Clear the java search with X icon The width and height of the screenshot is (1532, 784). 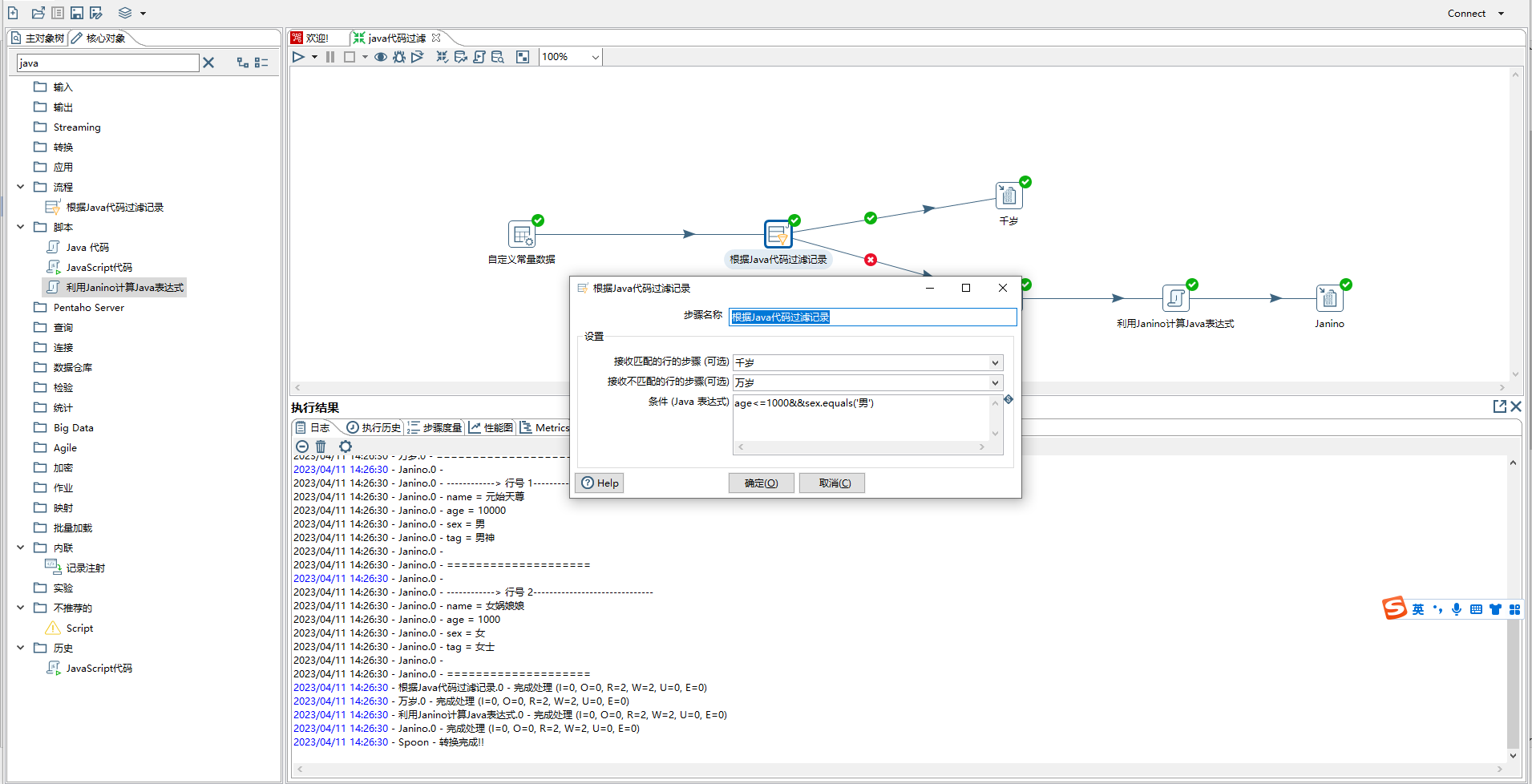(x=208, y=63)
